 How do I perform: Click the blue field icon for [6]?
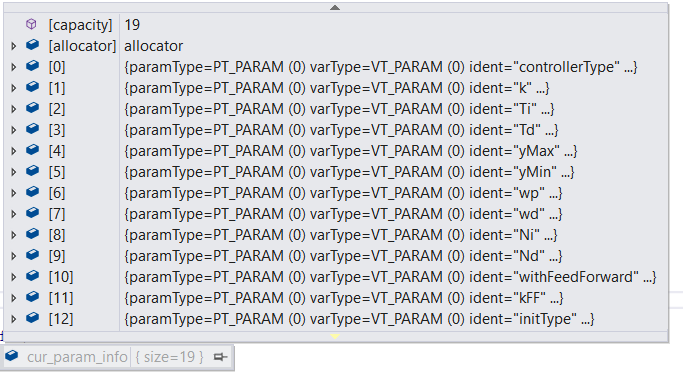[32, 191]
